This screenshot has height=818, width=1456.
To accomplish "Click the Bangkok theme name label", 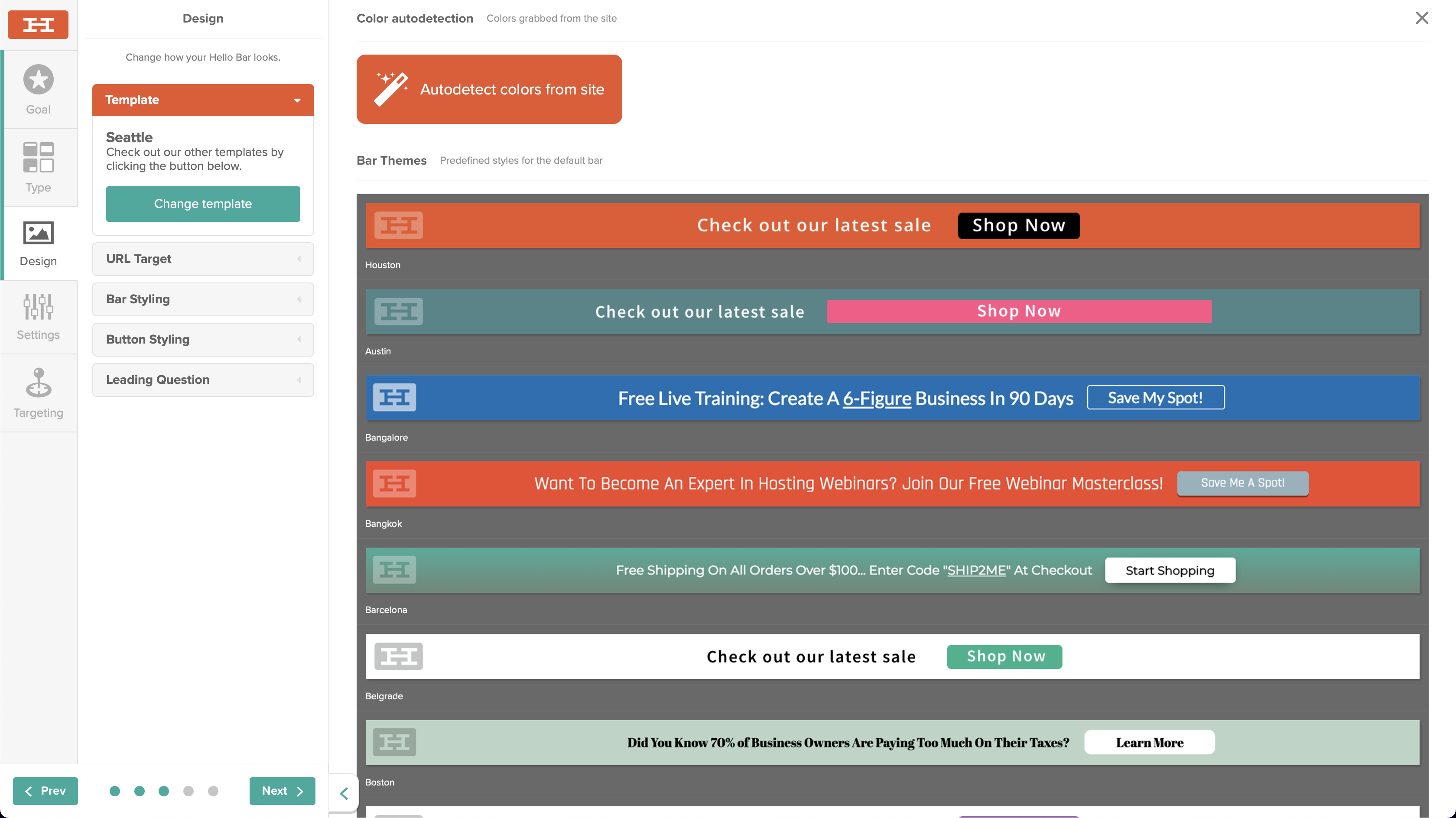I will (x=384, y=523).
